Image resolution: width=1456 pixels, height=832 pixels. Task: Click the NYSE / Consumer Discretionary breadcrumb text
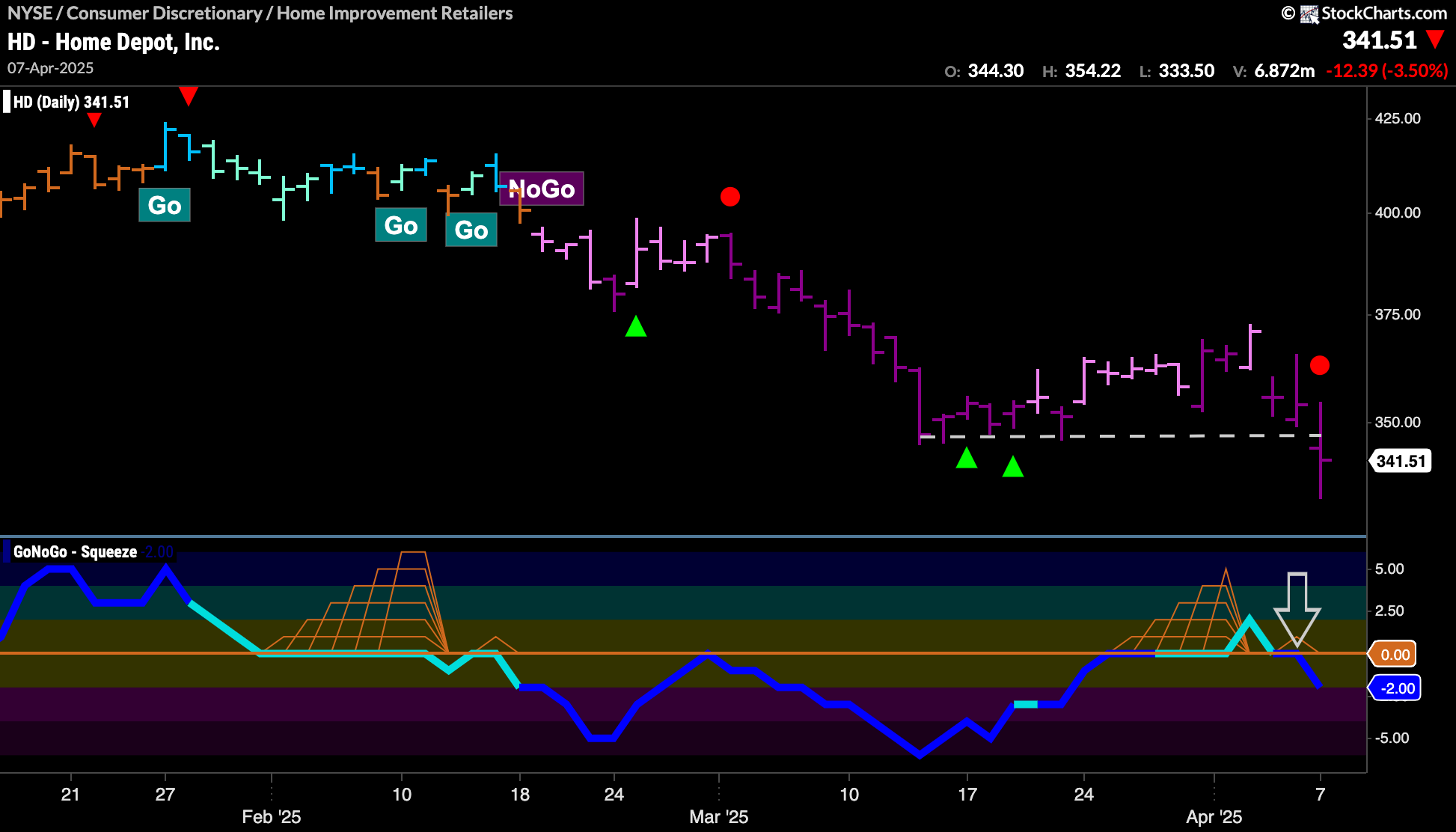(x=260, y=13)
